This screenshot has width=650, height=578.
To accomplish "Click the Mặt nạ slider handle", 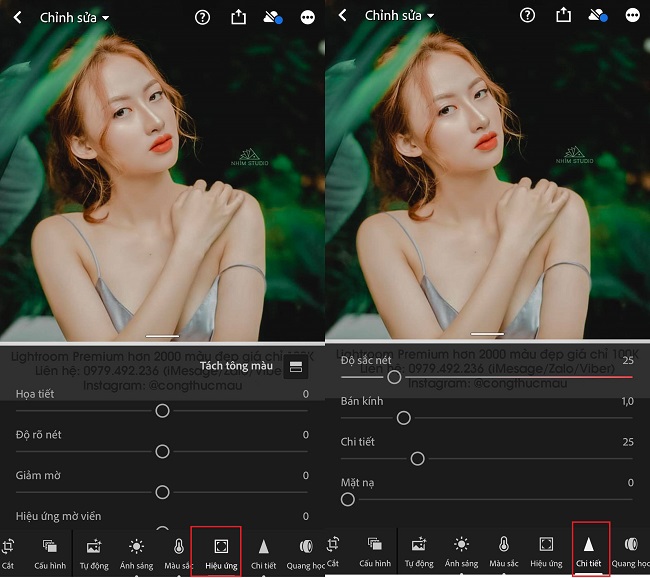I will pyautogui.click(x=348, y=499).
